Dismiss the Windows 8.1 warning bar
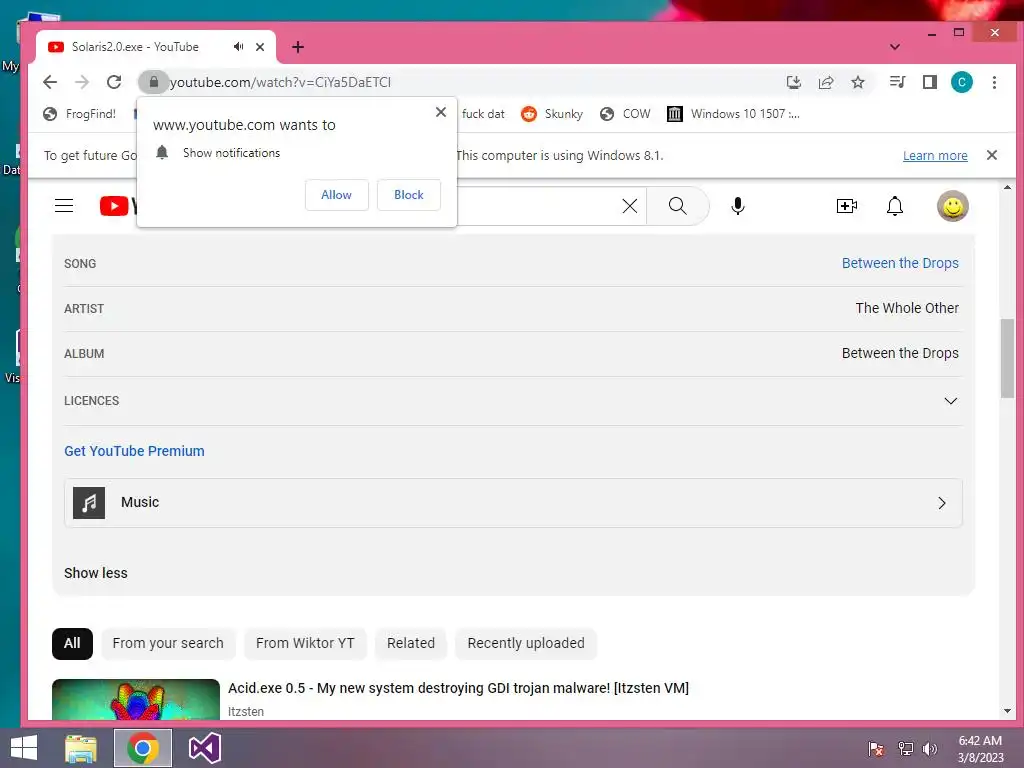 [991, 155]
